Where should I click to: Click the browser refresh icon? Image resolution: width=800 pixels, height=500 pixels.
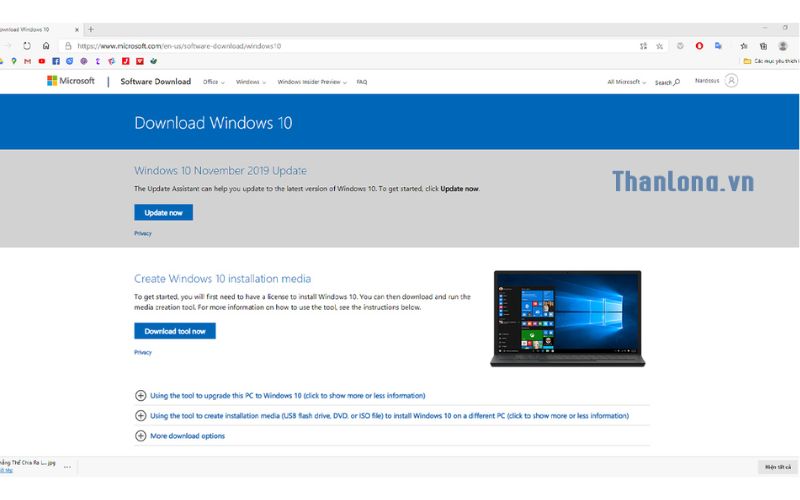point(27,46)
